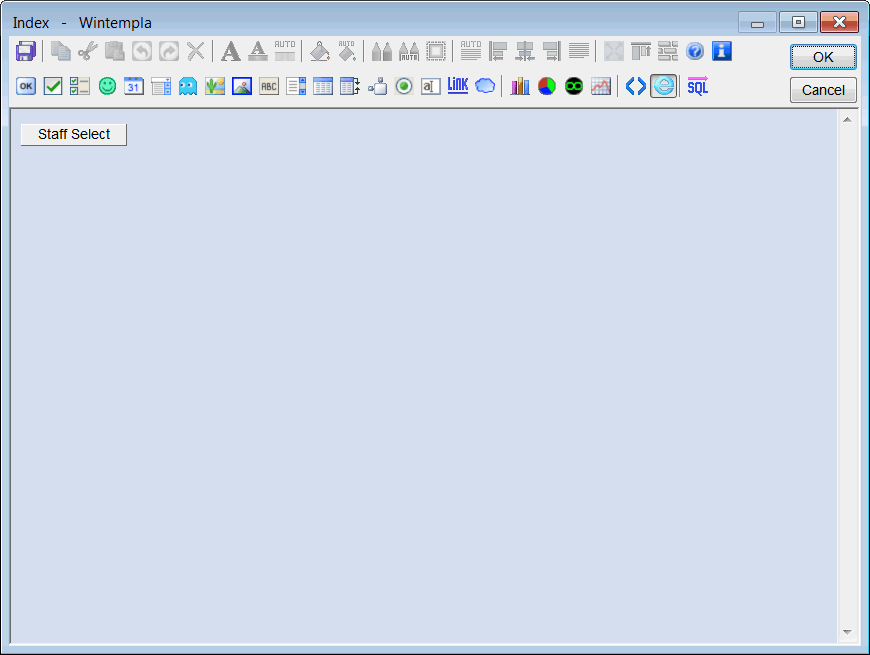This screenshot has height=655, width=870.
Task: Click the Save floppy disk icon
Action: click(26, 52)
